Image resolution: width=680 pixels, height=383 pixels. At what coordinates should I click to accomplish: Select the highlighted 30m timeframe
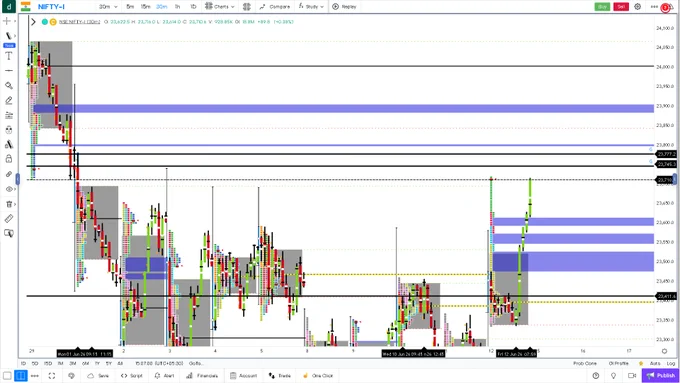161,7
